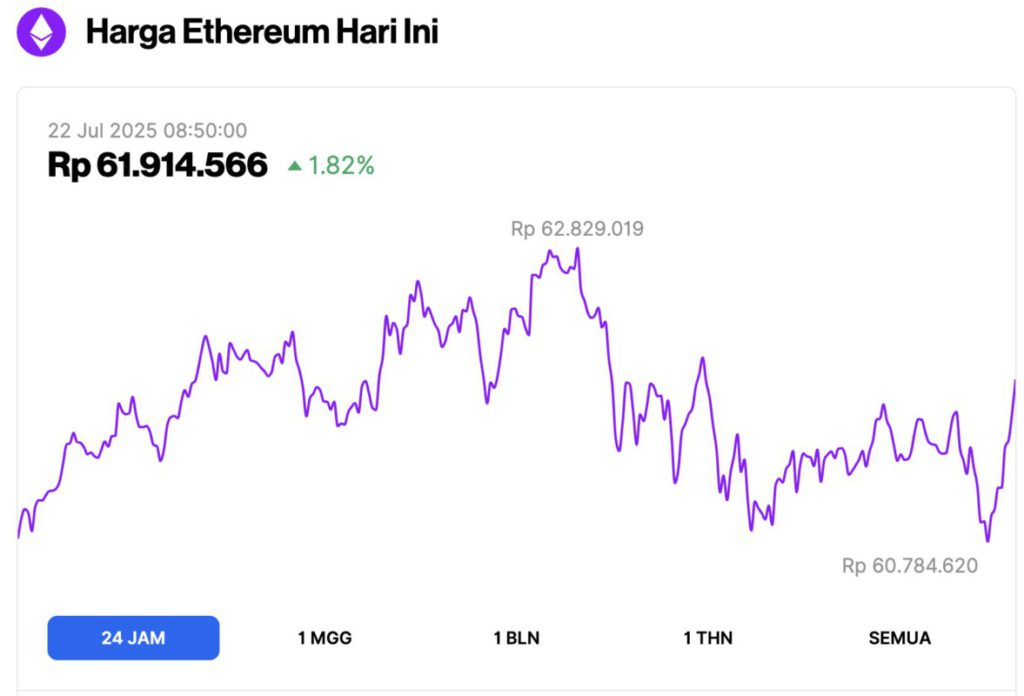Open the 1 BLN monthly chart view

(515, 637)
